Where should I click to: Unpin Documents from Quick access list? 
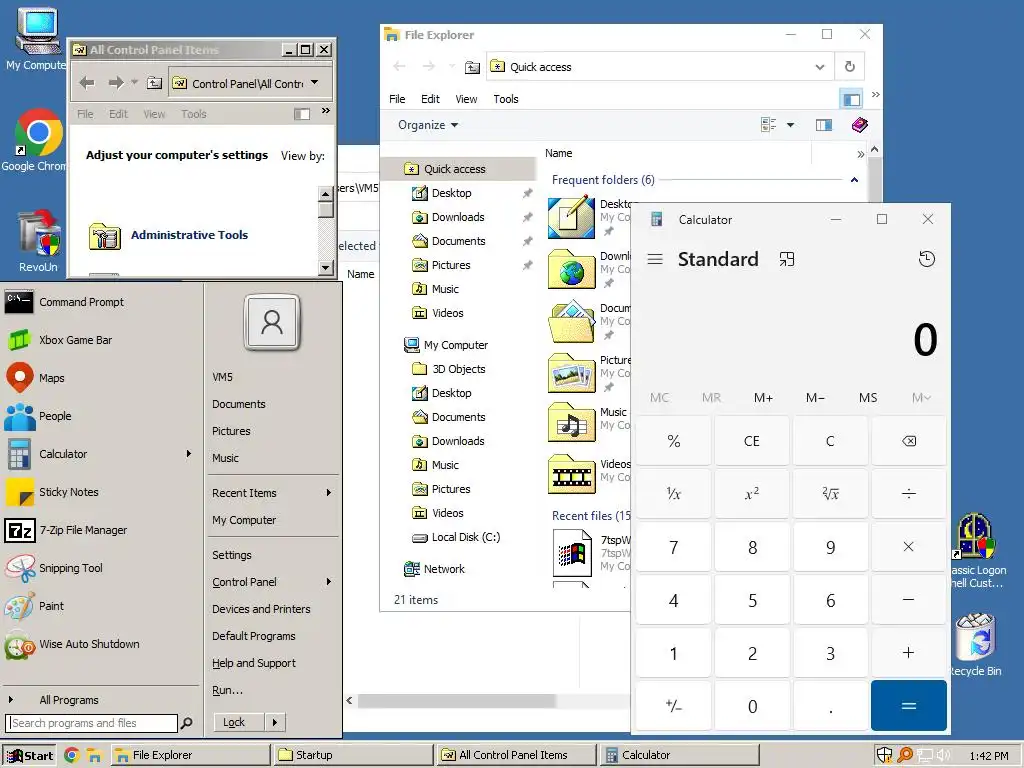528,241
